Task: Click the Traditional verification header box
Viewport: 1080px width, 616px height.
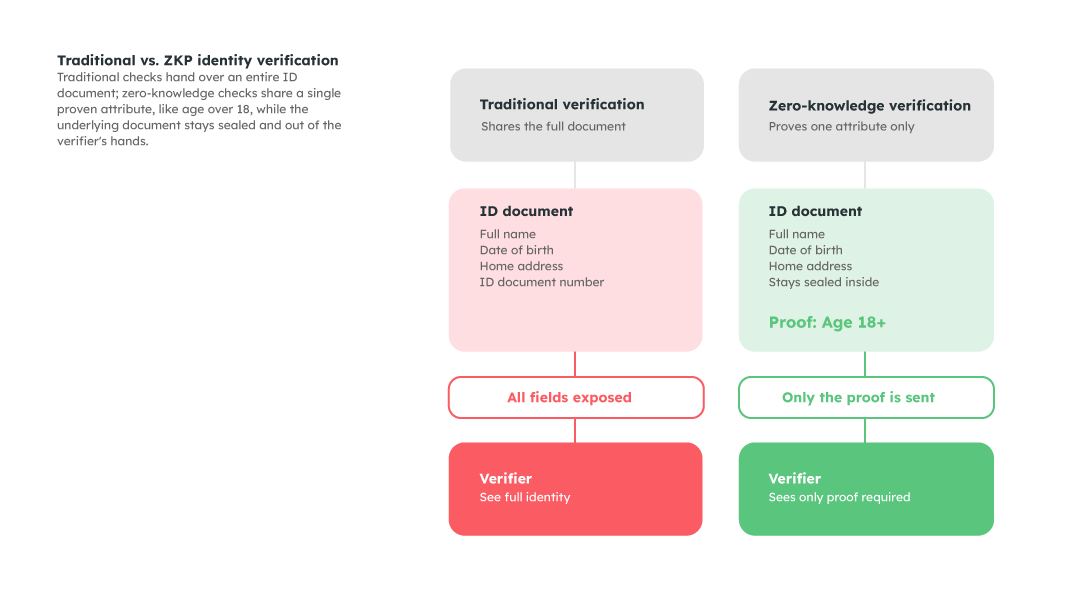Action: pyautogui.click(x=577, y=115)
